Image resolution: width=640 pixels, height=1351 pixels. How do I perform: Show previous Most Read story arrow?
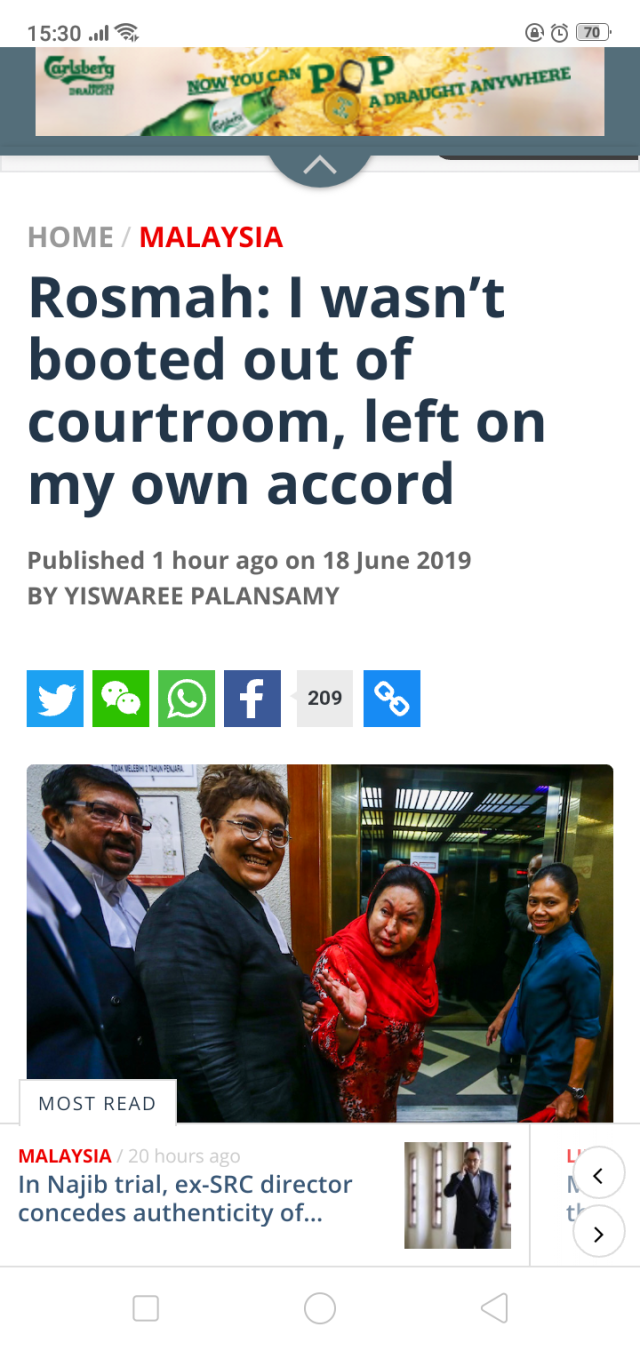pos(599,1176)
